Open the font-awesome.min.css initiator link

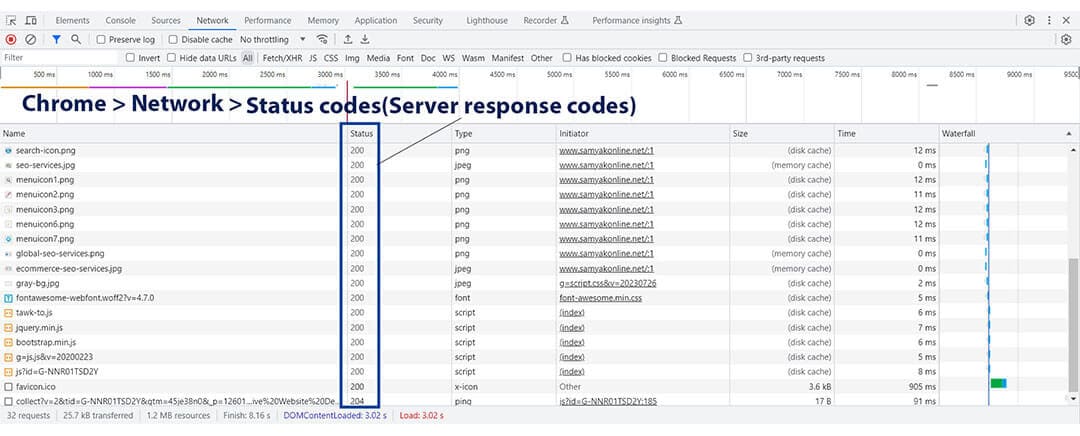[601, 298]
